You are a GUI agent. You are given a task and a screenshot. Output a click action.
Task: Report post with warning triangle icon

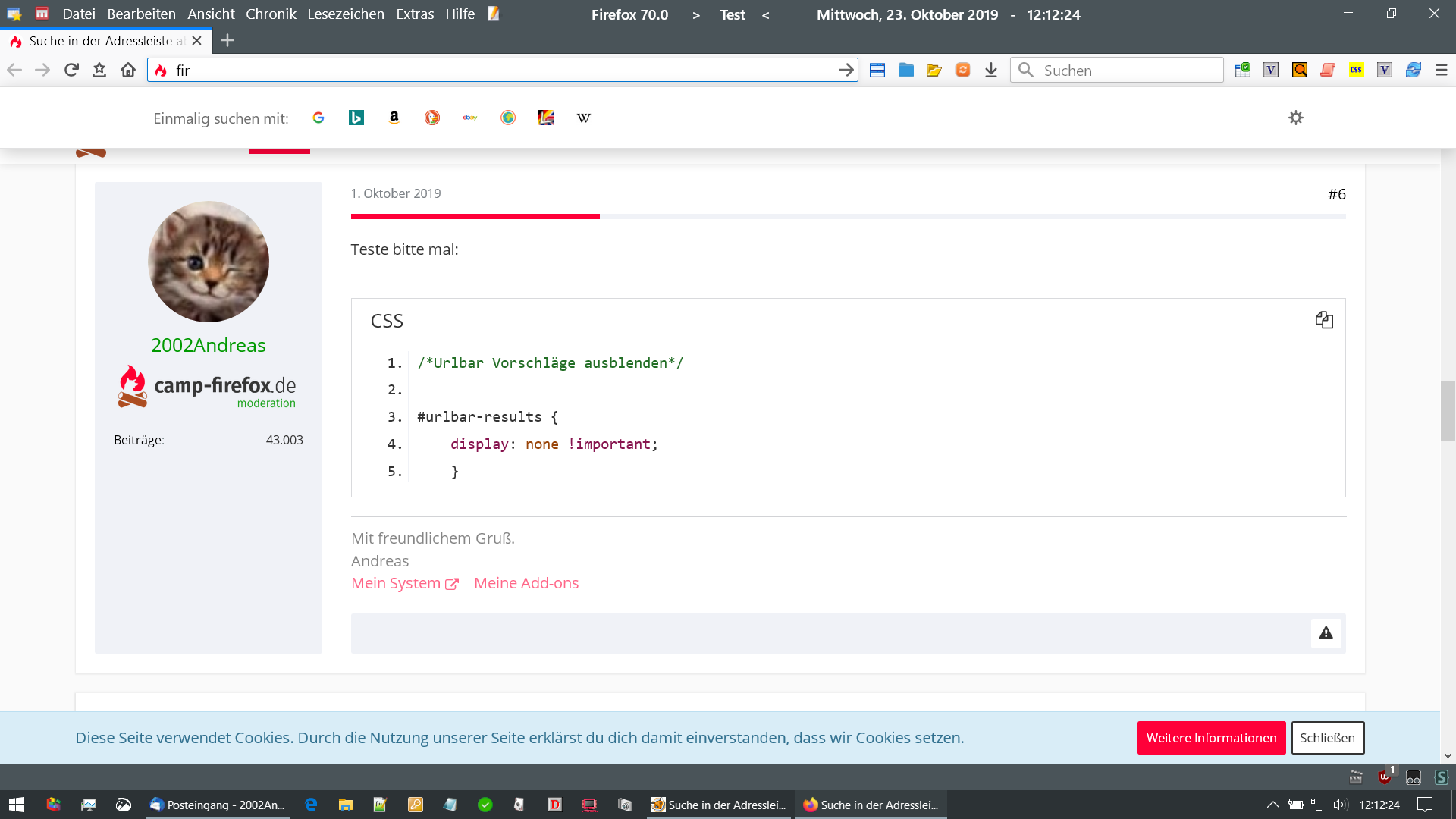coord(1326,633)
